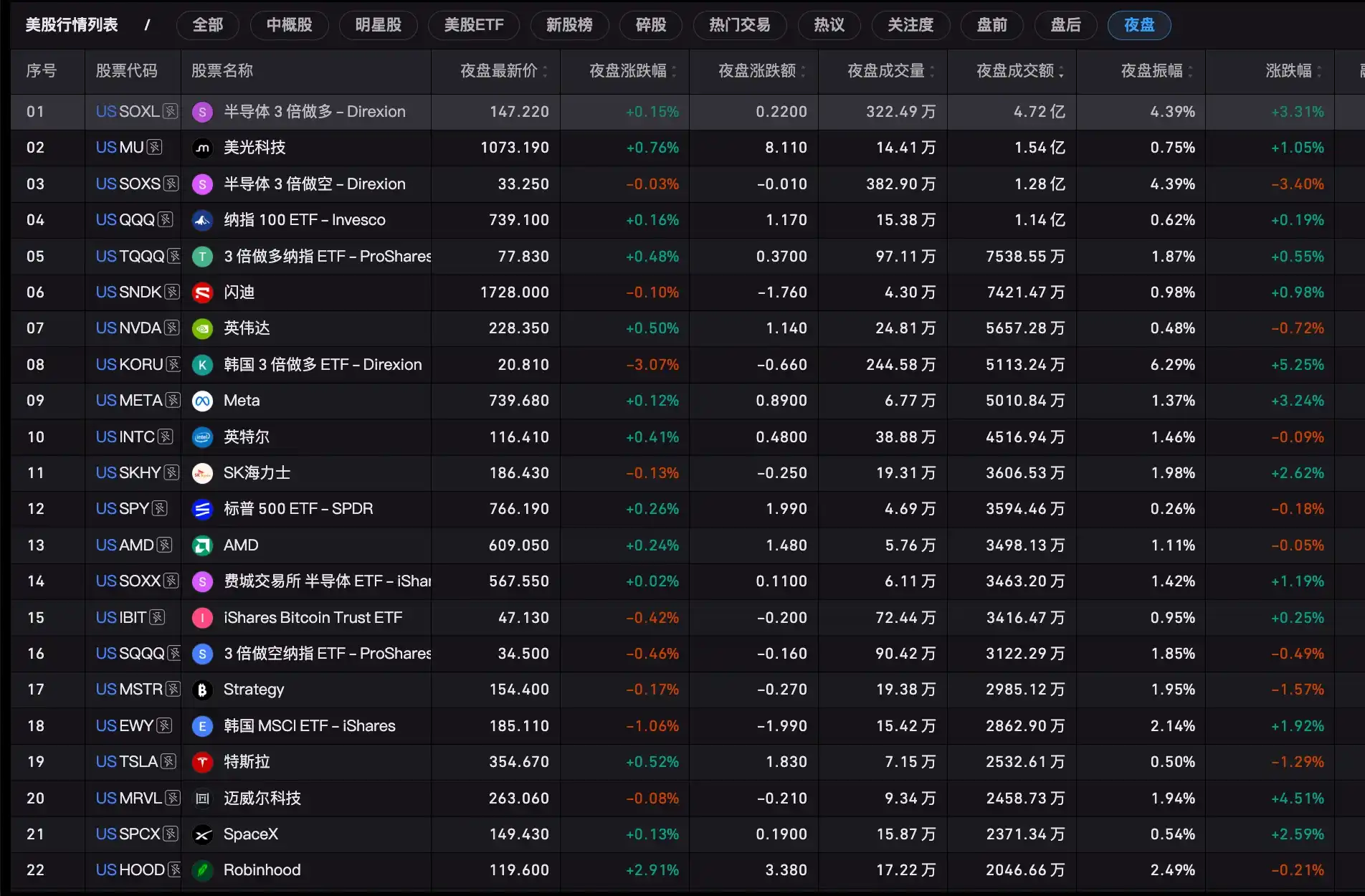
Task: Click the blue E logo for EWY
Action: [x=203, y=726]
